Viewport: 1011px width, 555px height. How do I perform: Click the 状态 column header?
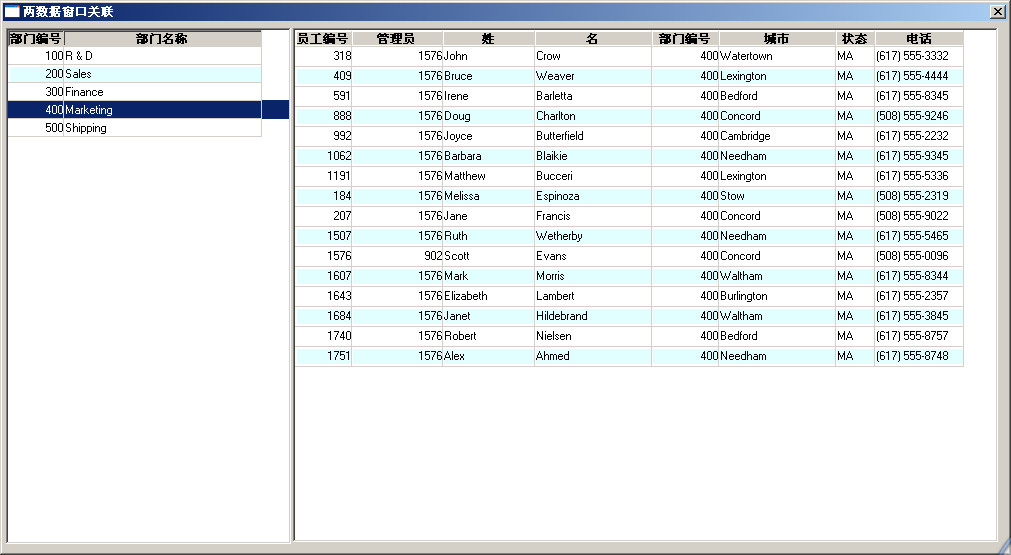[x=854, y=39]
